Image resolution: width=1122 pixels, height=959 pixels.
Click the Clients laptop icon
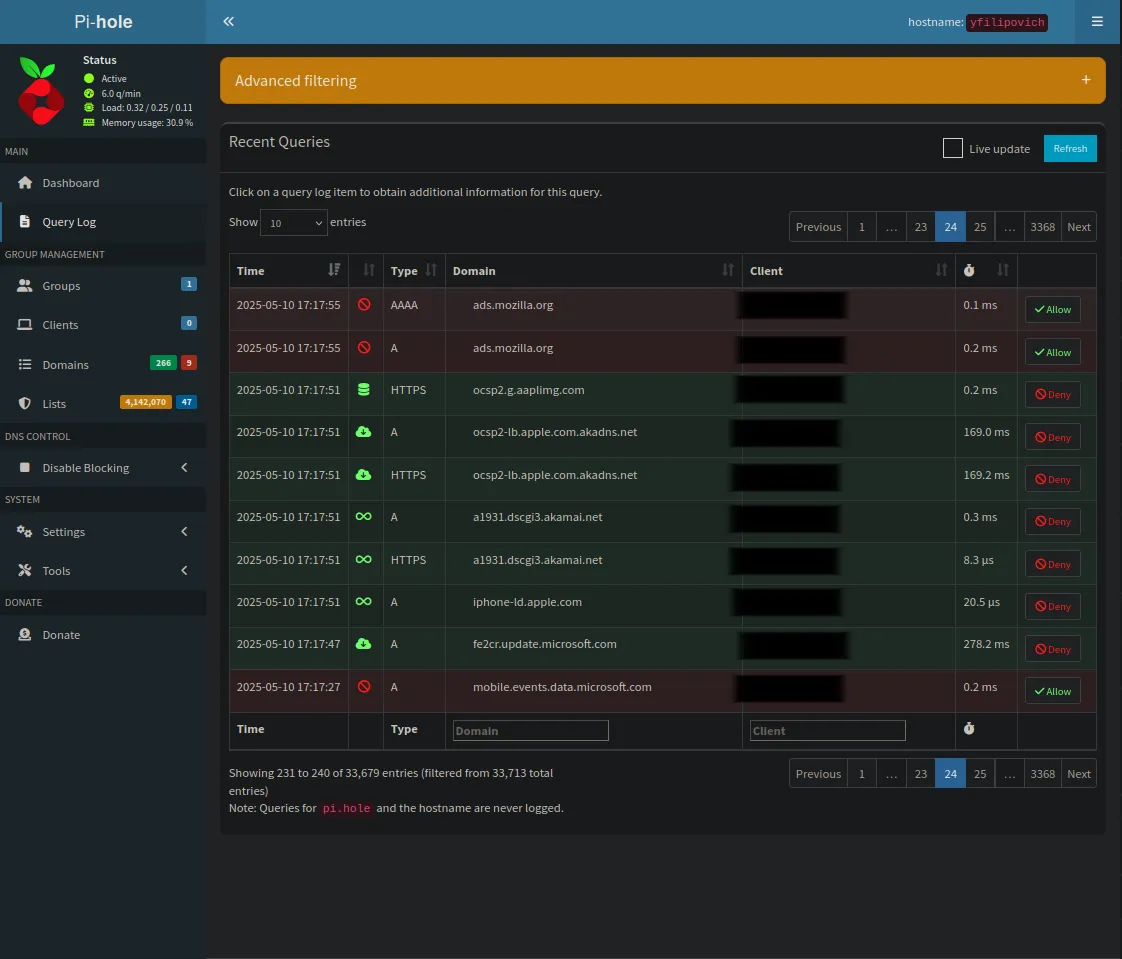click(x=25, y=324)
